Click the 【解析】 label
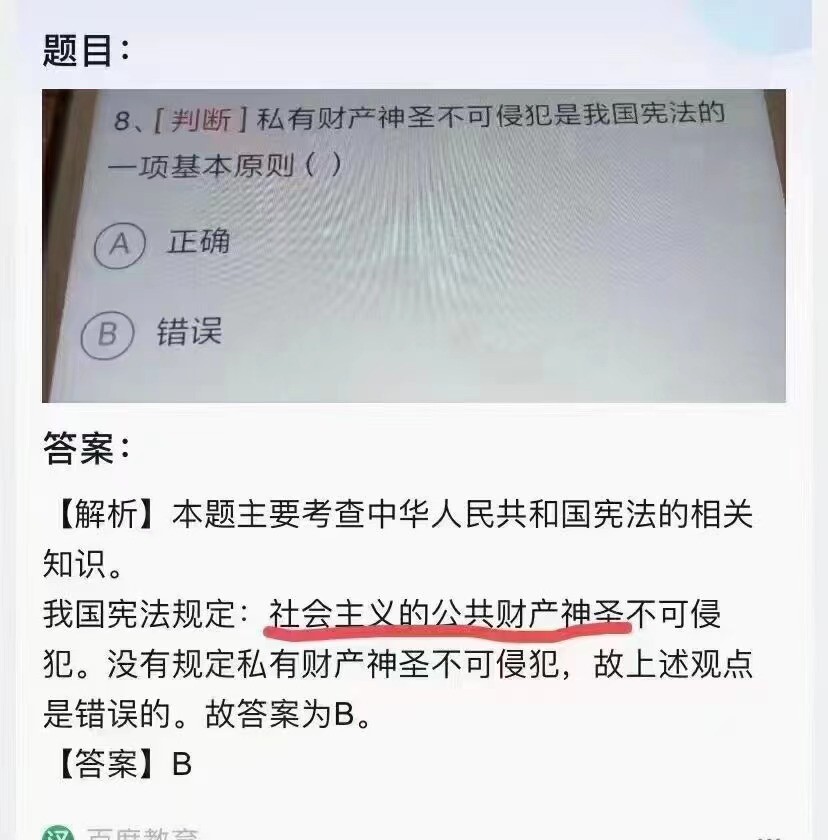 [106, 513]
